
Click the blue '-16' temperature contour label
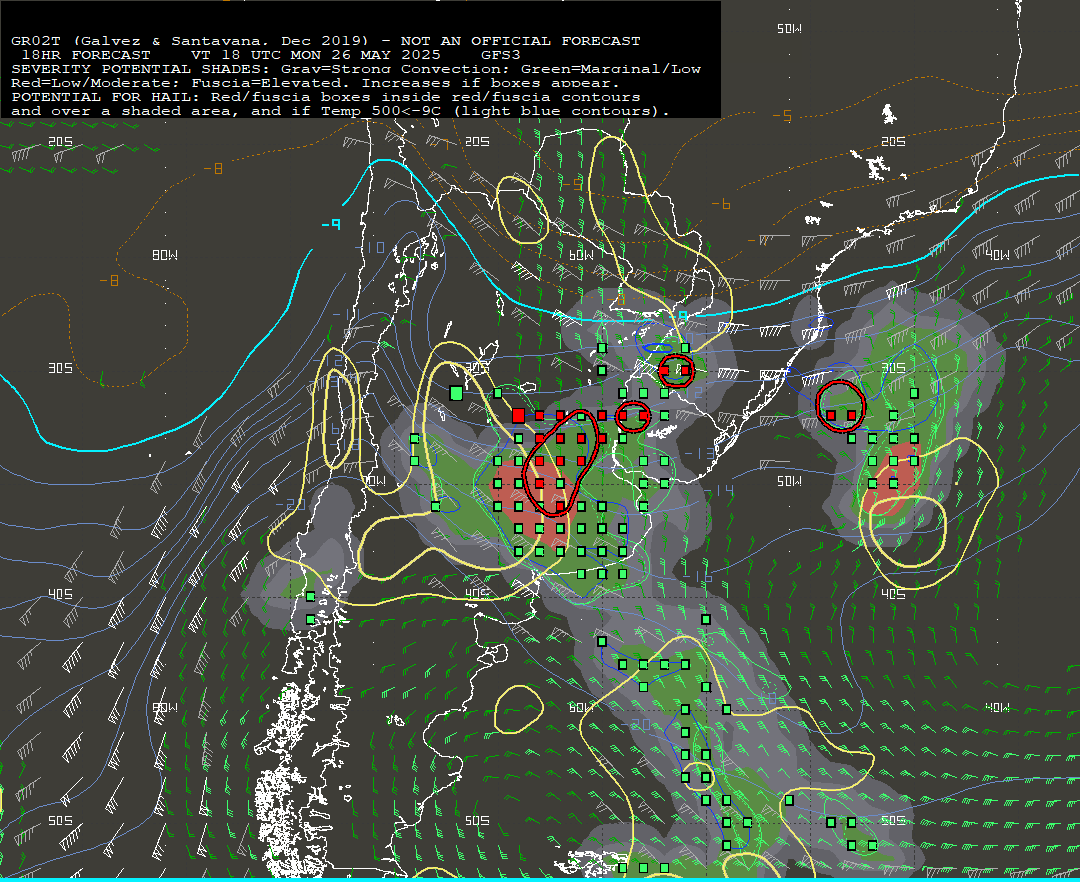[698, 576]
